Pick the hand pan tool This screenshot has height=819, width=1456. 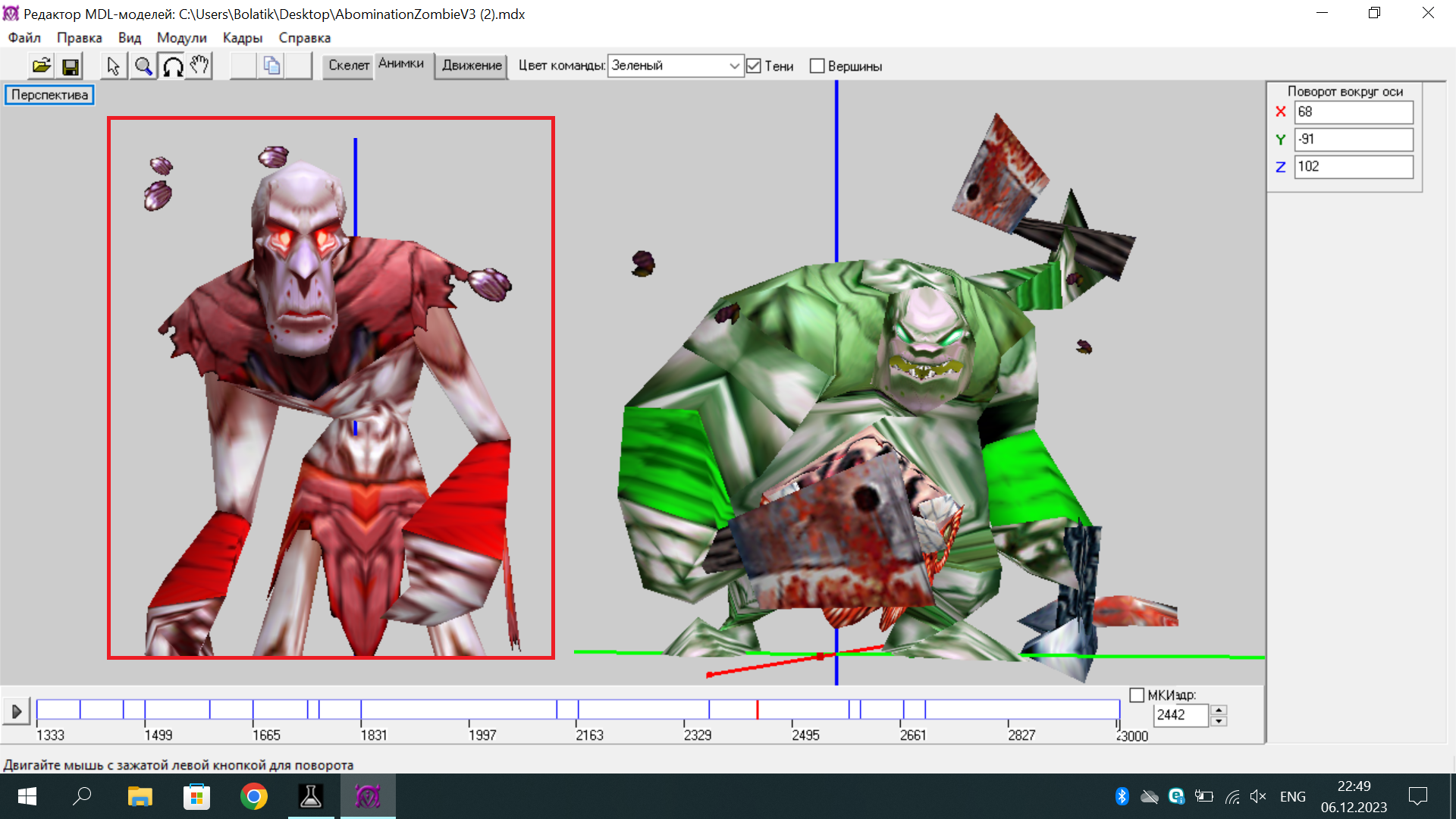click(x=199, y=67)
